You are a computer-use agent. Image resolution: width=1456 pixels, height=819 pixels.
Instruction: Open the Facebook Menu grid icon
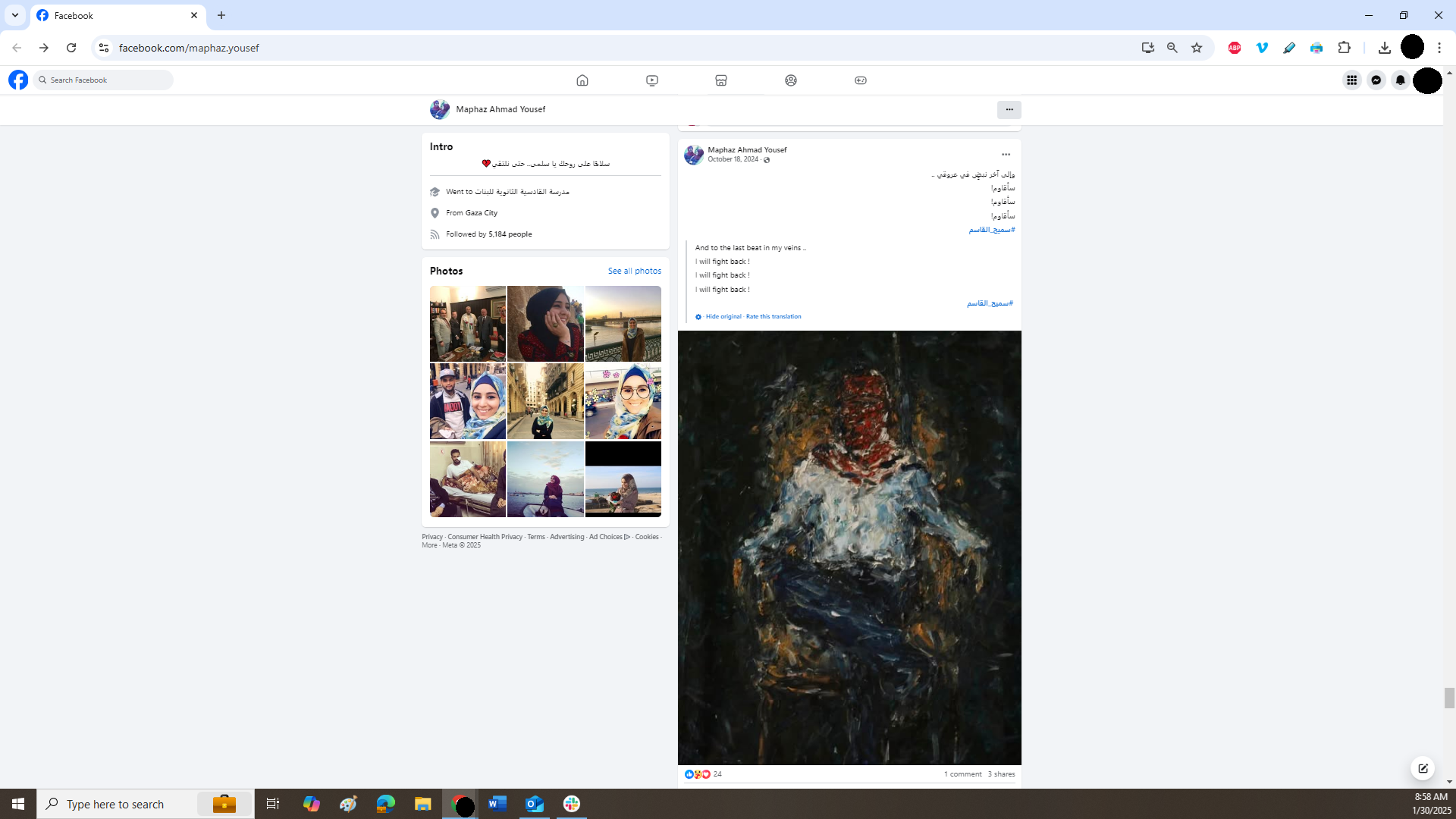[1352, 80]
